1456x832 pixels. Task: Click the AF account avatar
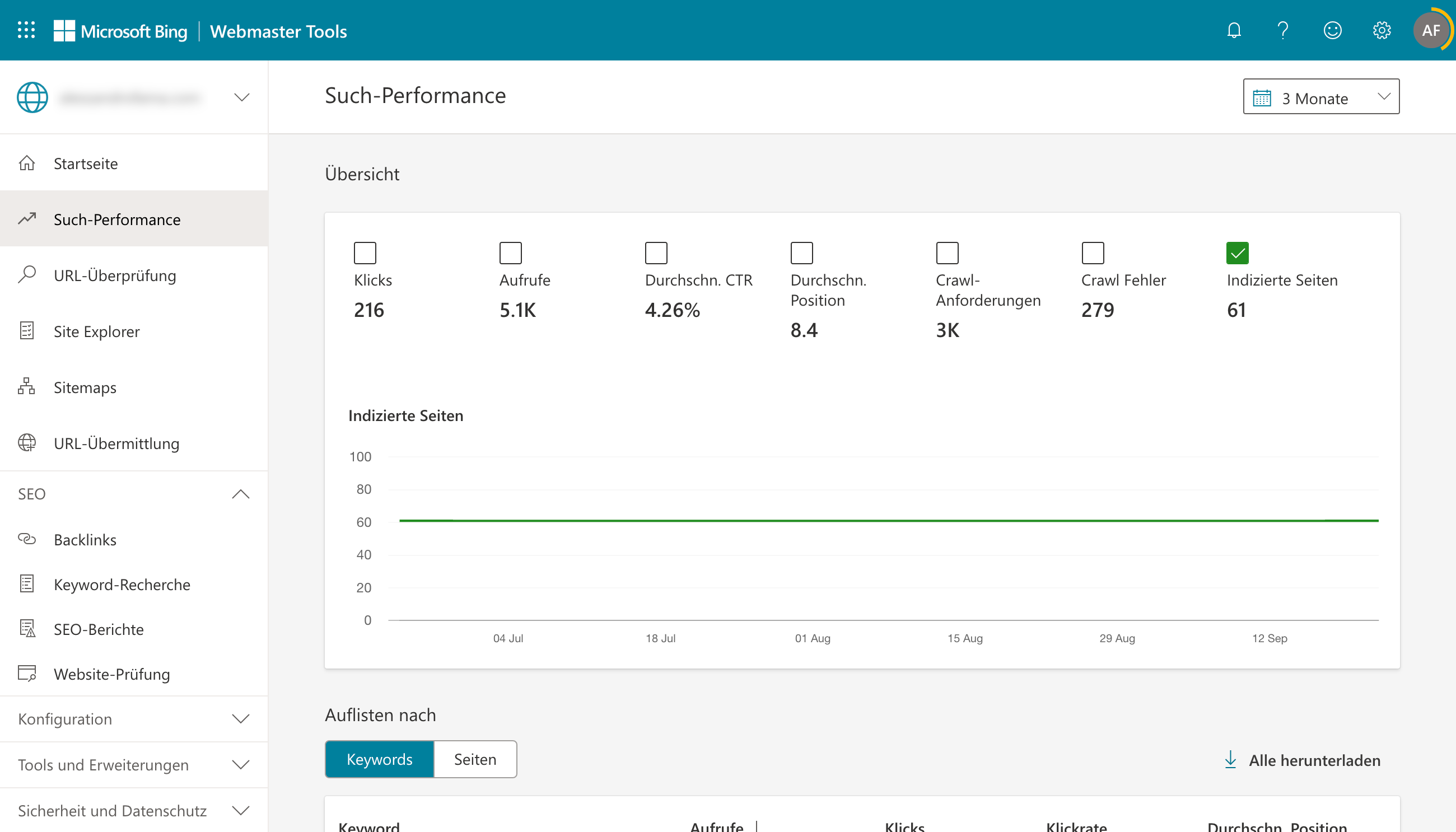point(1430,30)
